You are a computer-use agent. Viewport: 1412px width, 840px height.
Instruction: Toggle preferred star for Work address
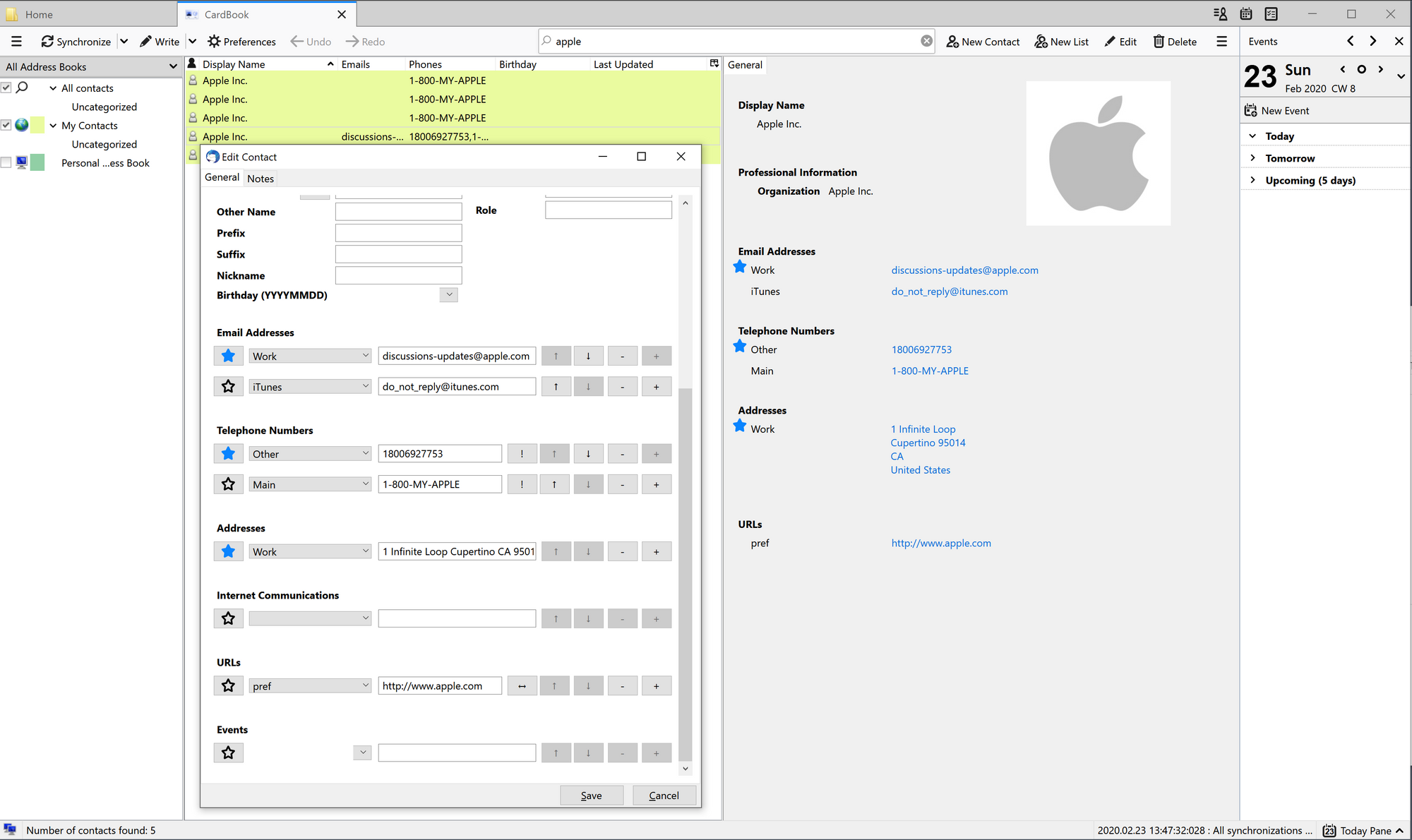[x=229, y=551]
